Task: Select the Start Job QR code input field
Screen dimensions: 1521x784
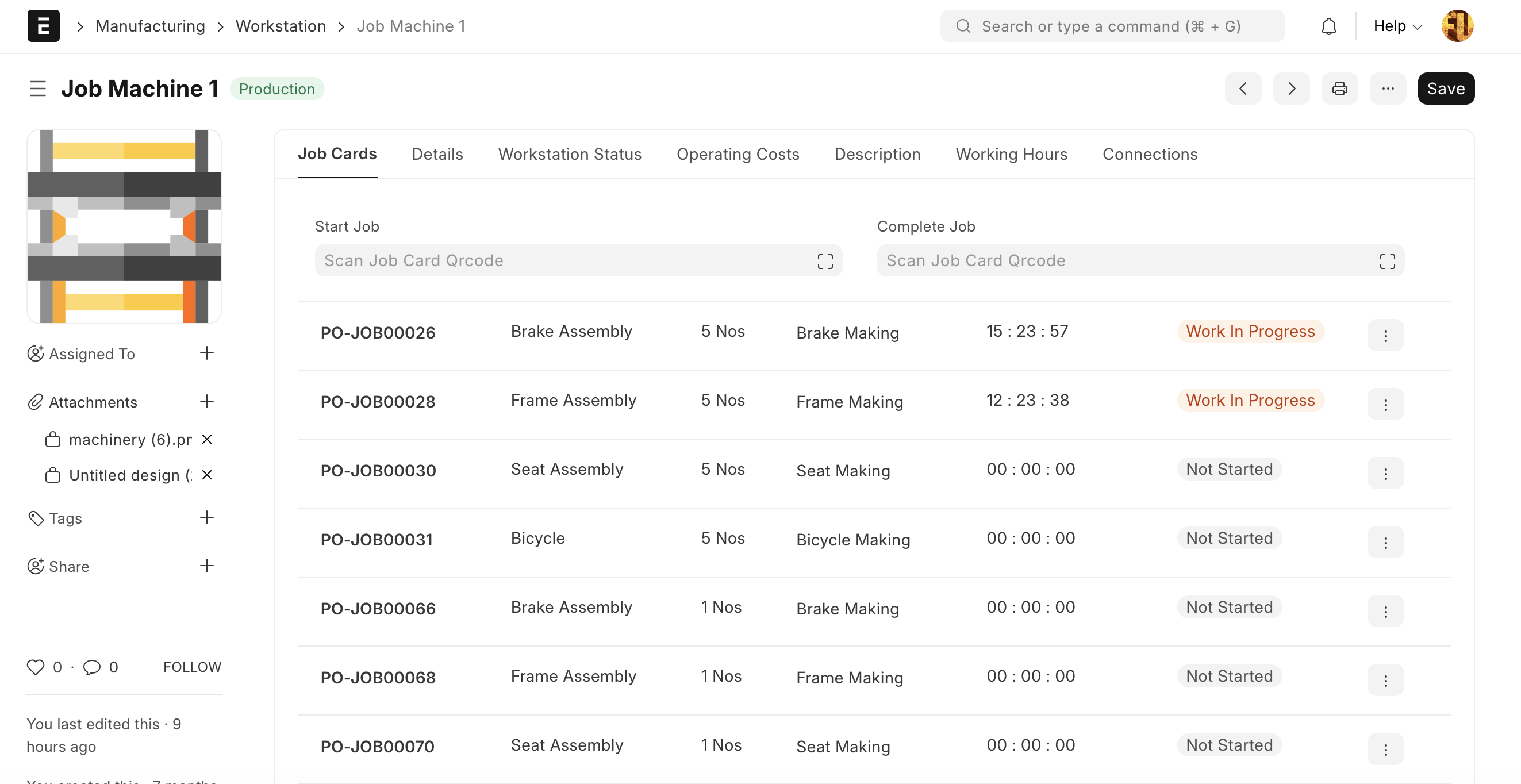Action: [x=578, y=260]
